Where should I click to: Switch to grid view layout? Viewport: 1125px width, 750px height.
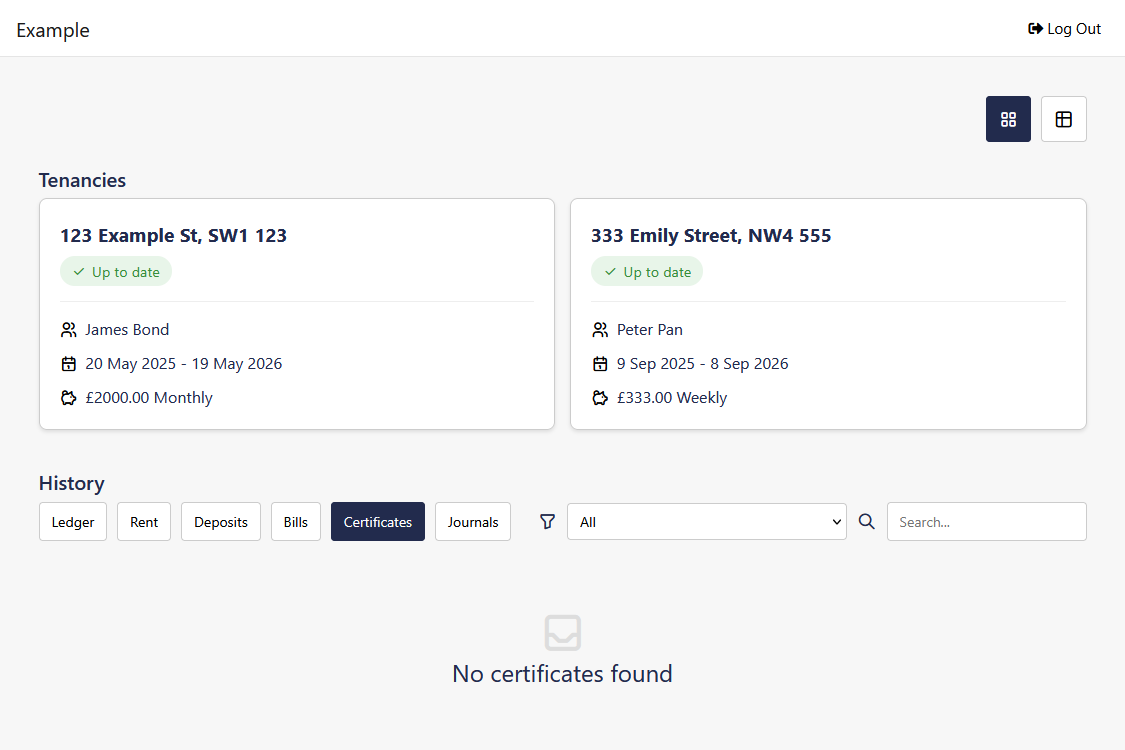click(x=1008, y=119)
